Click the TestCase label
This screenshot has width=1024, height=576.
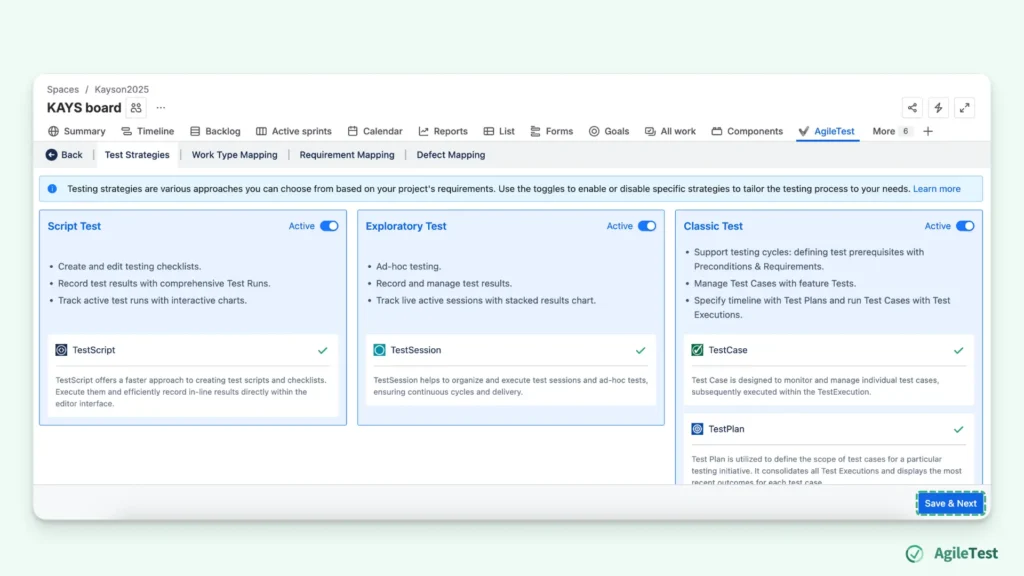(x=728, y=350)
